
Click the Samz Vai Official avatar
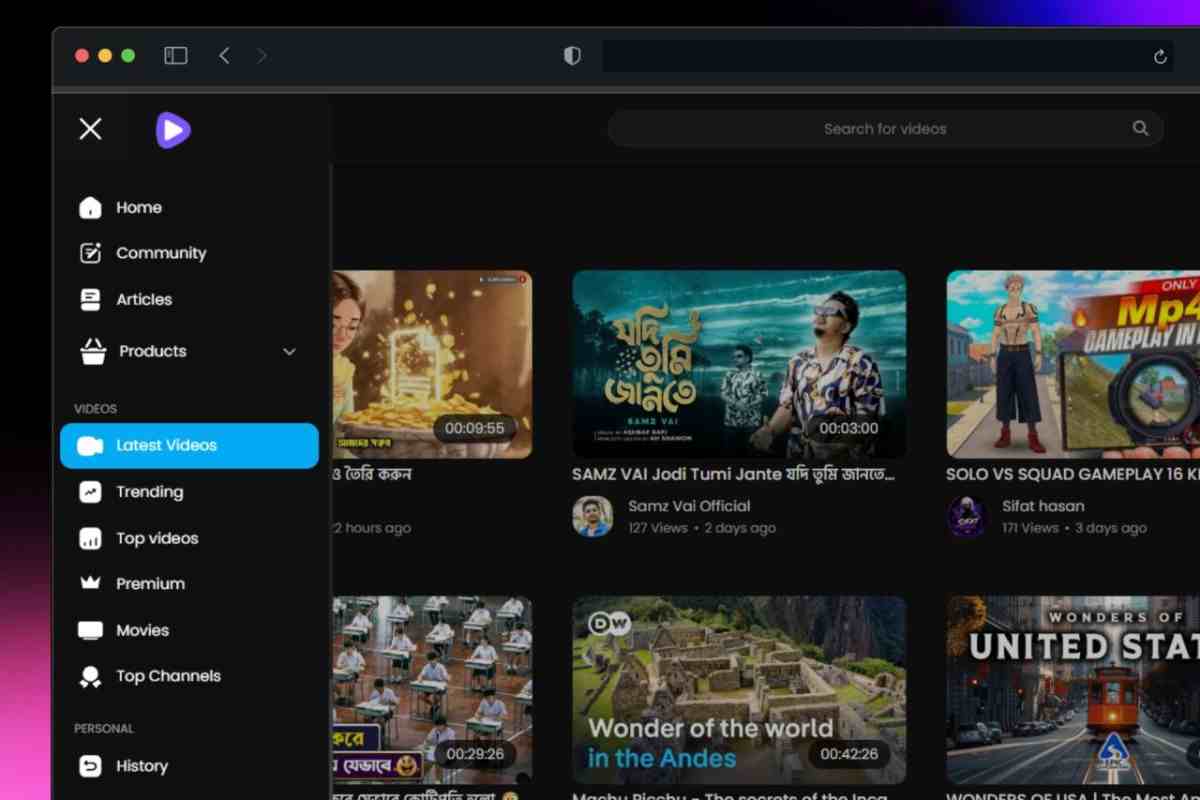pyautogui.click(x=592, y=517)
